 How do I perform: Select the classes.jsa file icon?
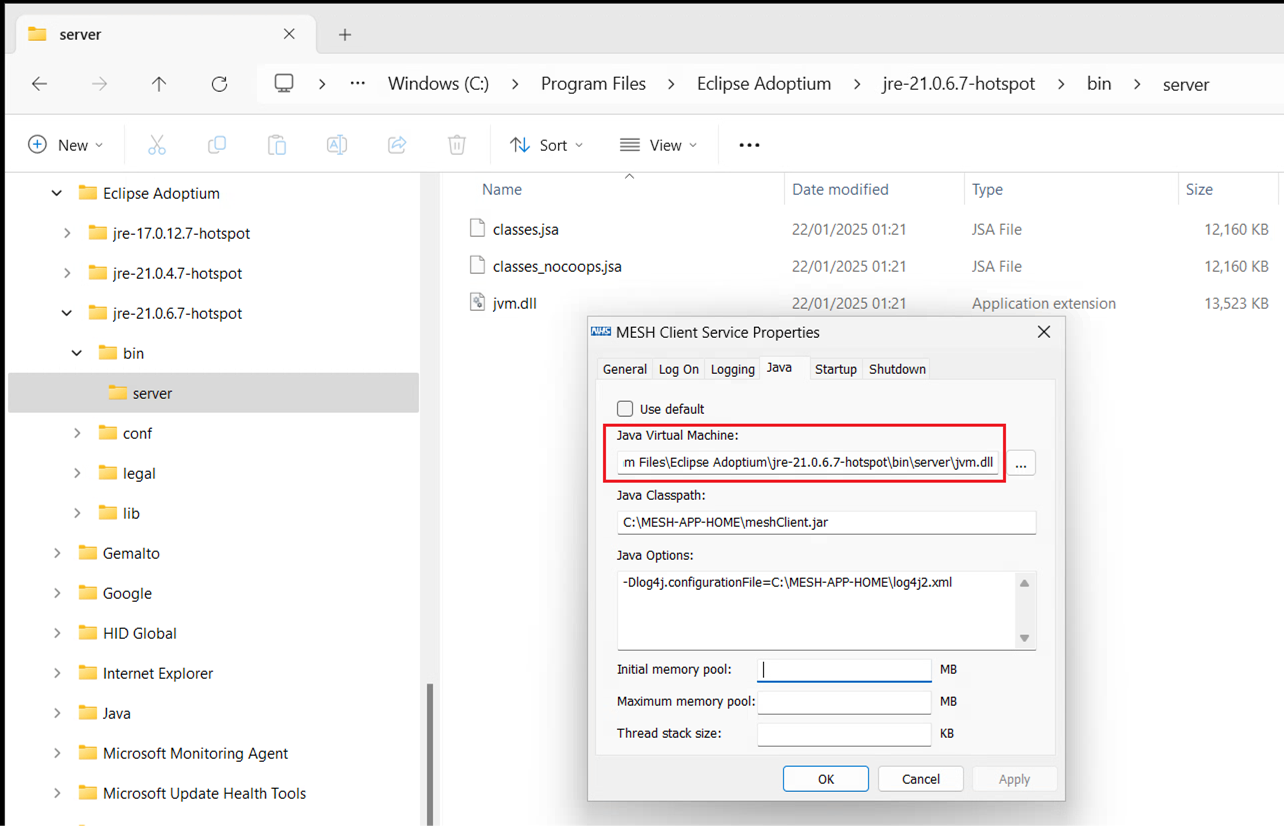pos(478,229)
